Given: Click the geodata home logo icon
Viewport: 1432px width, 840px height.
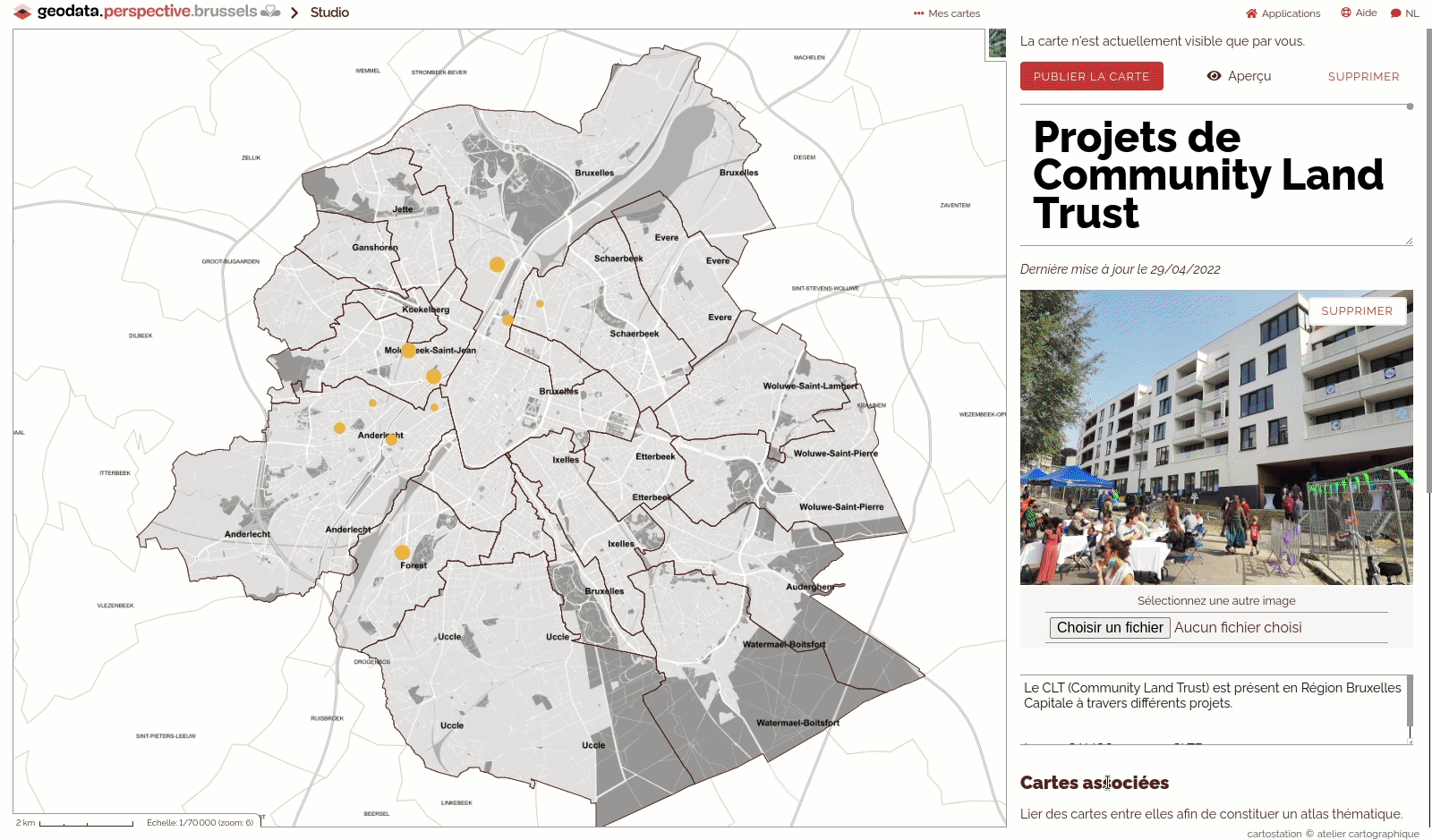Looking at the screenshot, I should pos(22,13).
